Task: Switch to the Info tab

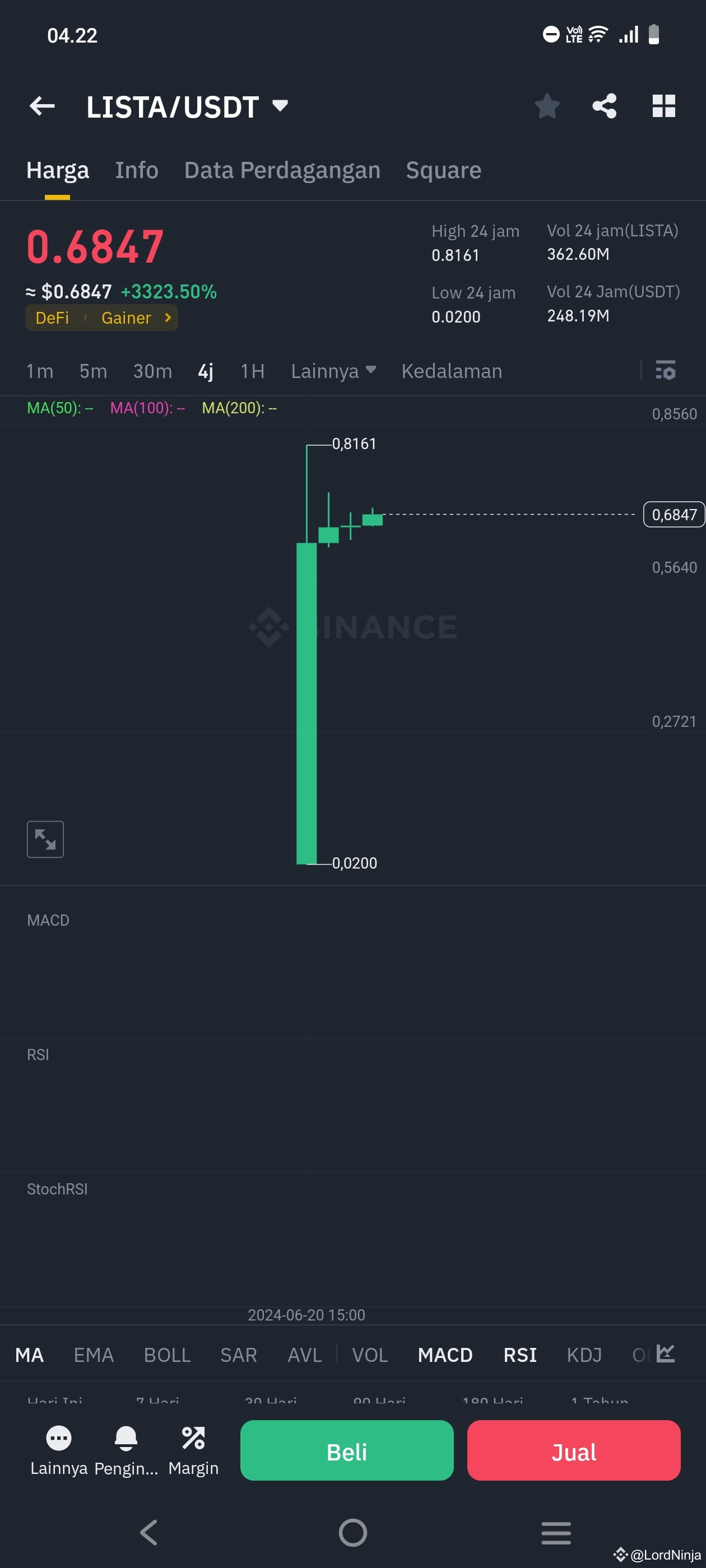Action: click(137, 170)
